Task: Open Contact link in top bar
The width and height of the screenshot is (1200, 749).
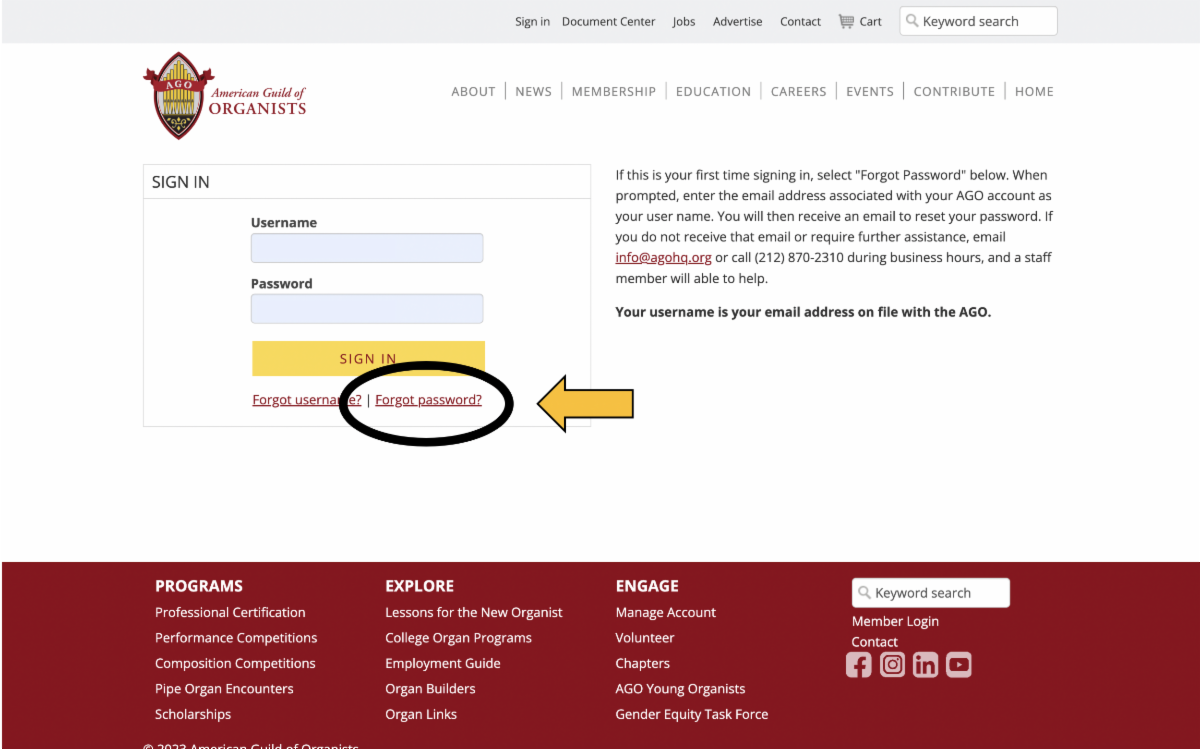Action: pyautogui.click(x=800, y=22)
